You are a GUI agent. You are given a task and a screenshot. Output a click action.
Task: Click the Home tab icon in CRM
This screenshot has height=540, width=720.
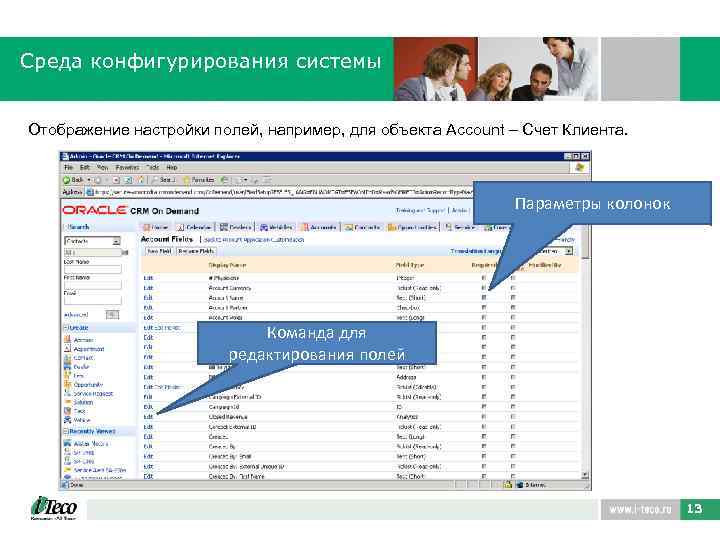147,227
